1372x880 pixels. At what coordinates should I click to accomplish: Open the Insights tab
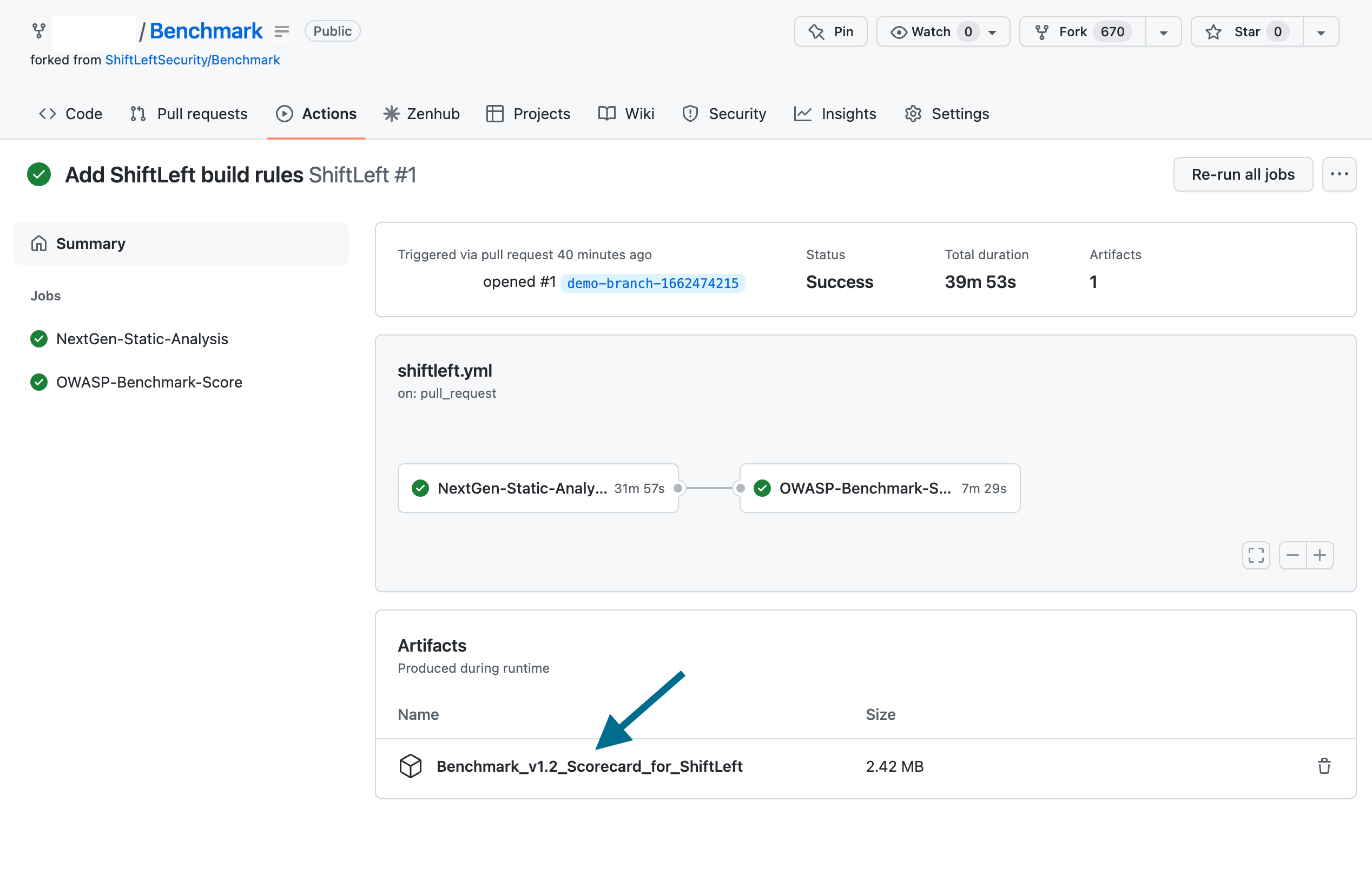point(835,114)
